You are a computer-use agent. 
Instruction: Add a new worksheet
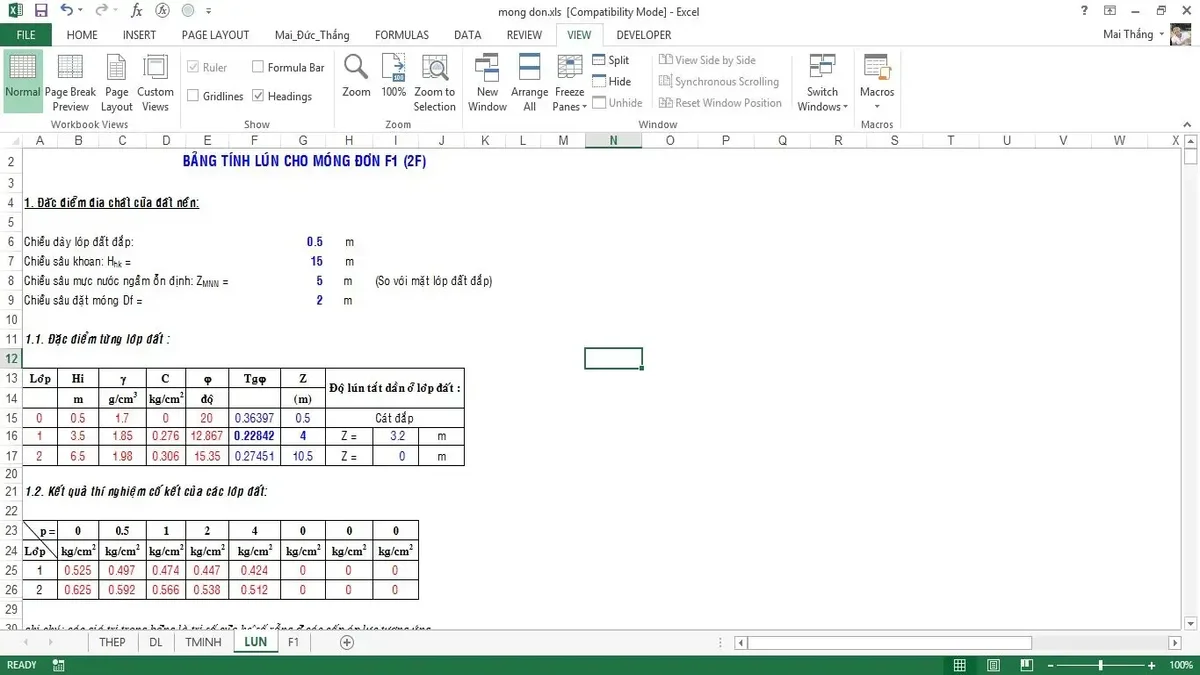pyautogui.click(x=345, y=642)
